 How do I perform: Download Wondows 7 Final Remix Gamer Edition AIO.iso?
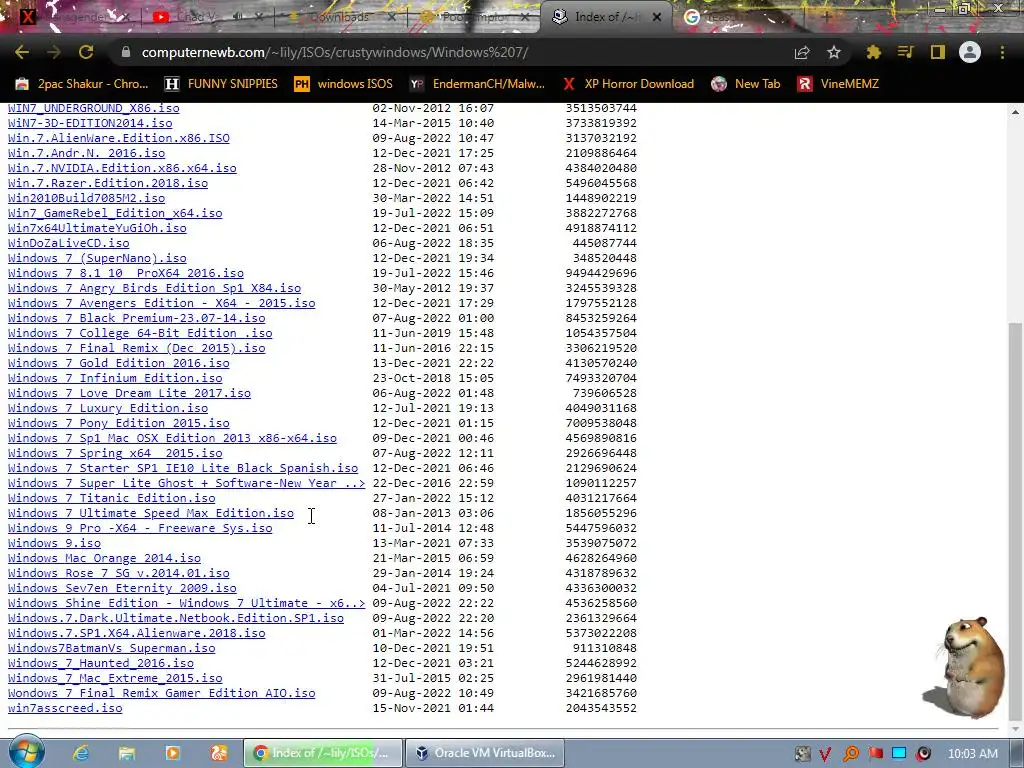pos(161,694)
